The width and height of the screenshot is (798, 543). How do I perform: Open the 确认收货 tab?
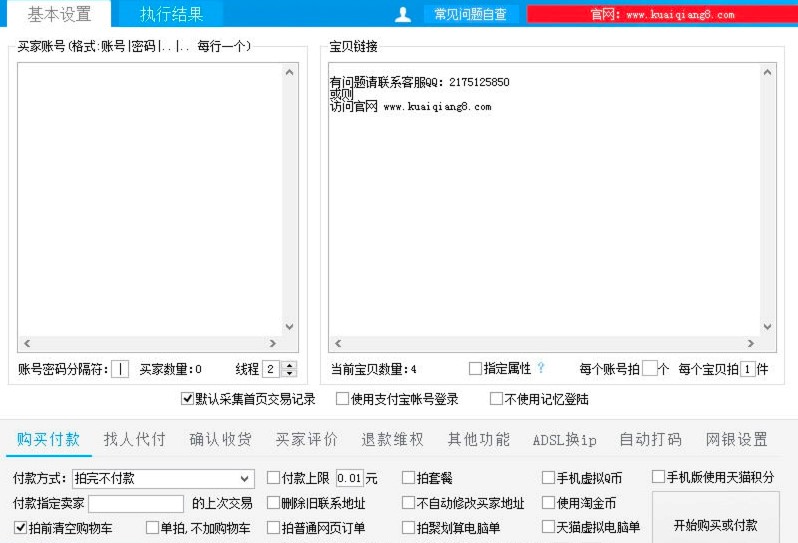click(221, 439)
